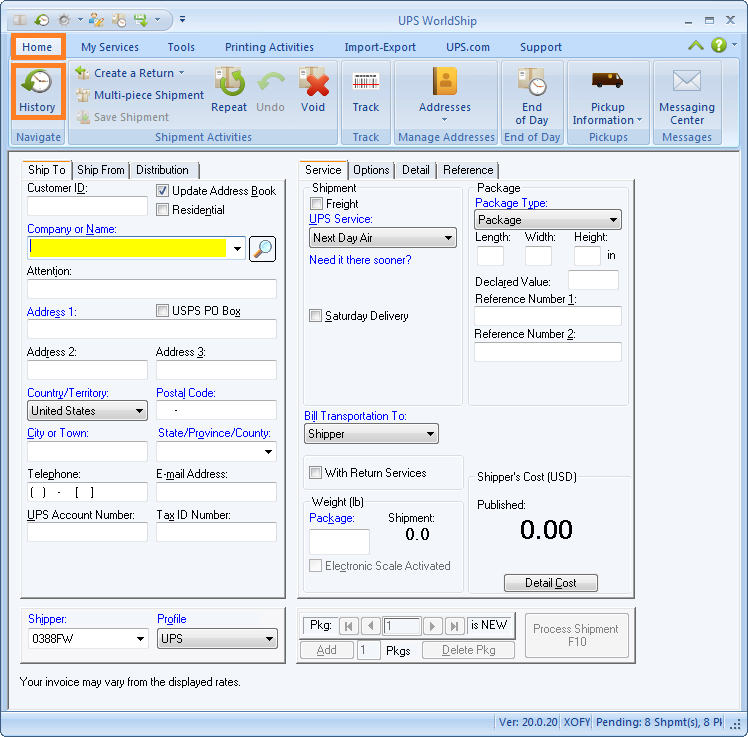The height and width of the screenshot is (737, 748).
Task: Open the green question mark Help icon
Action: 718,45
